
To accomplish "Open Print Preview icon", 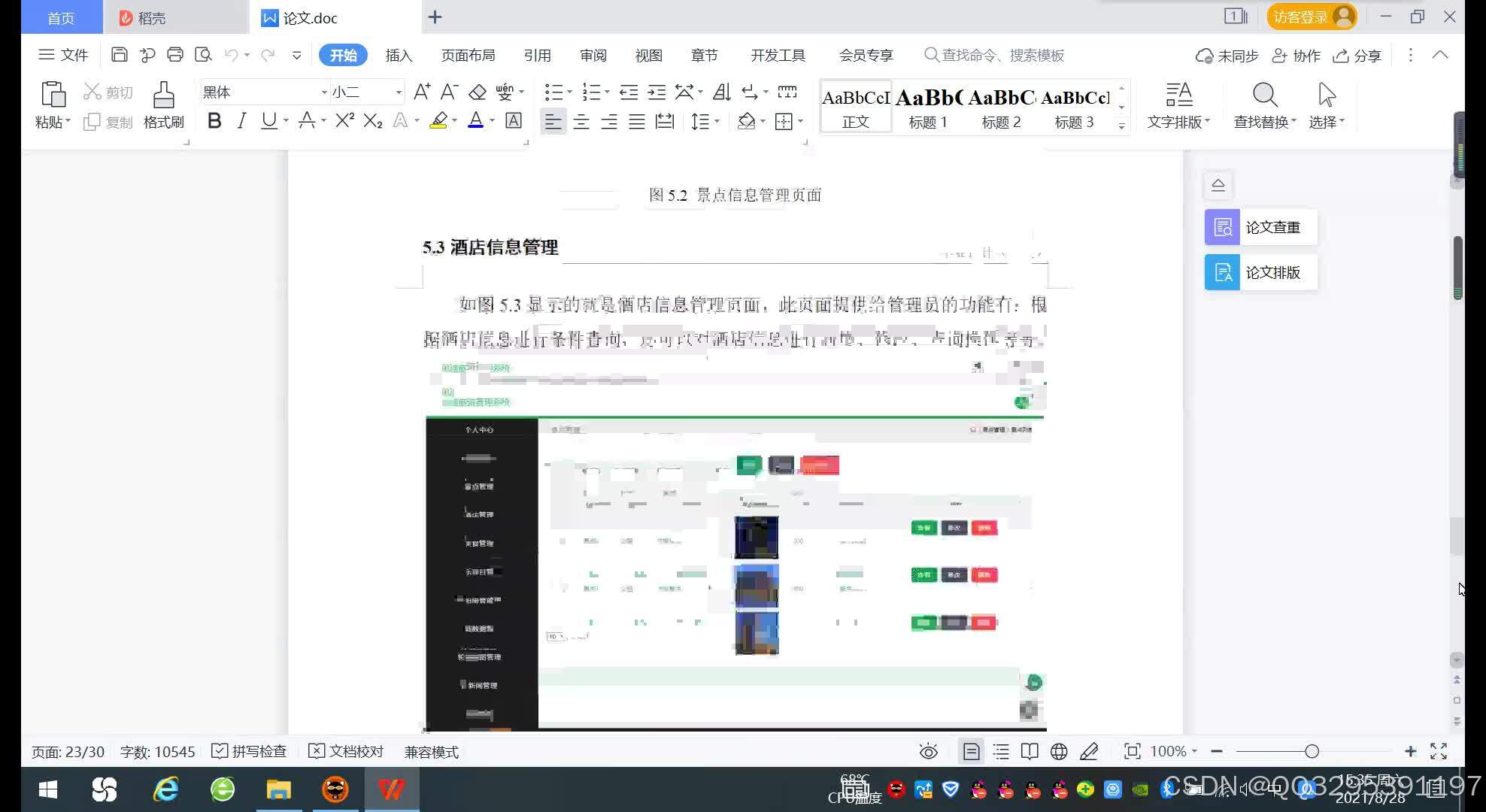I will [203, 54].
